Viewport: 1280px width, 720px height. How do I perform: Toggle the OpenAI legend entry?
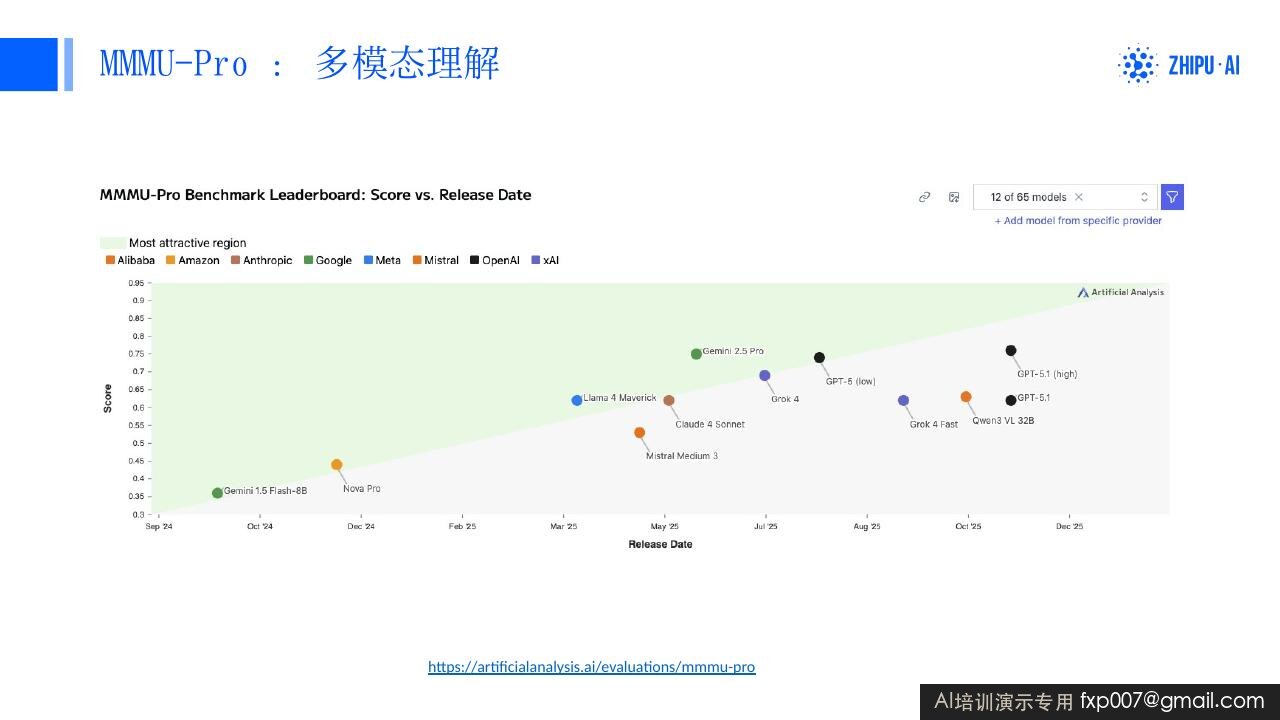tap(495, 260)
